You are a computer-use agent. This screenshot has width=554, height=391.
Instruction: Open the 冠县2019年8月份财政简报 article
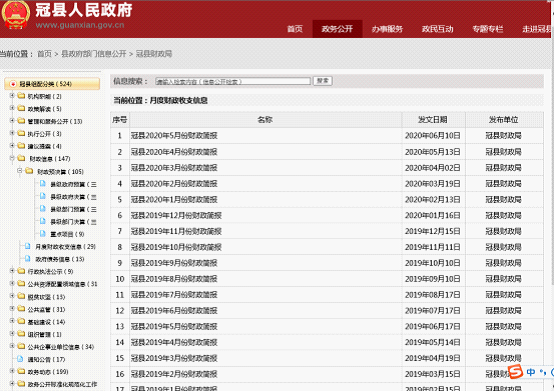[x=174, y=279]
